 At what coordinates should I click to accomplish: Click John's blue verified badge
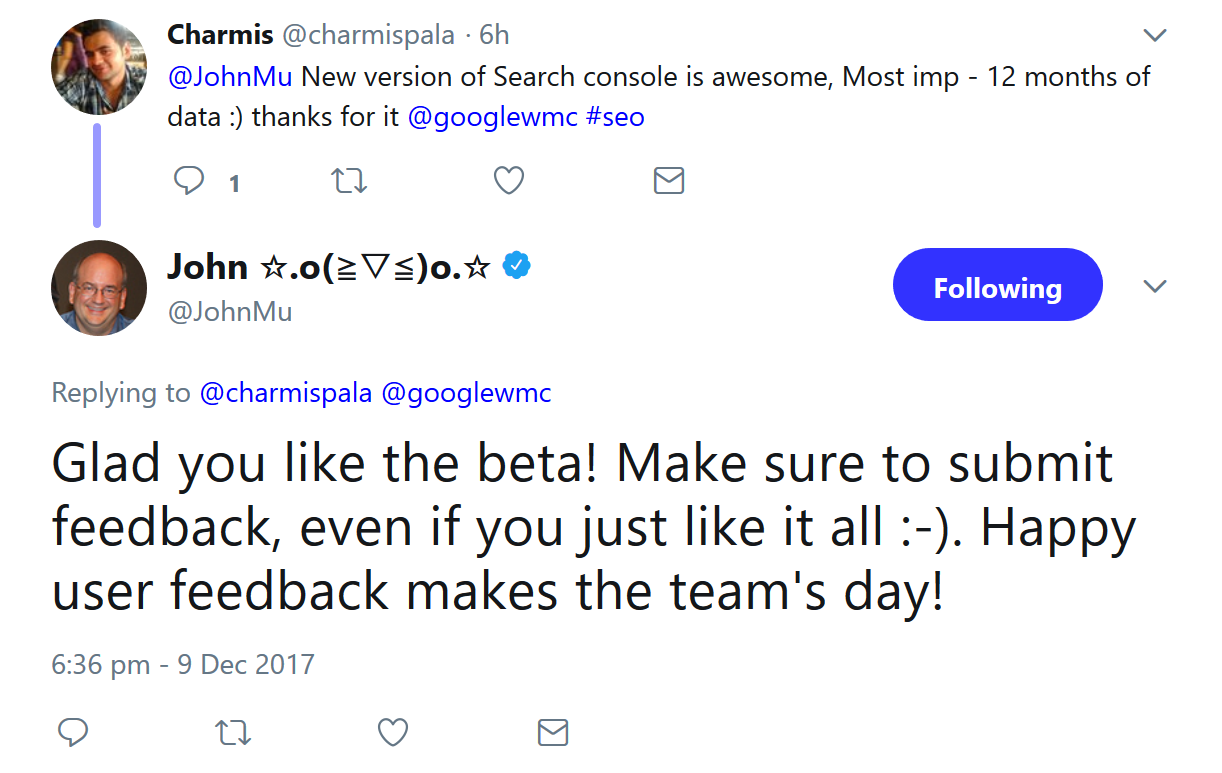pyautogui.click(x=516, y=266)
